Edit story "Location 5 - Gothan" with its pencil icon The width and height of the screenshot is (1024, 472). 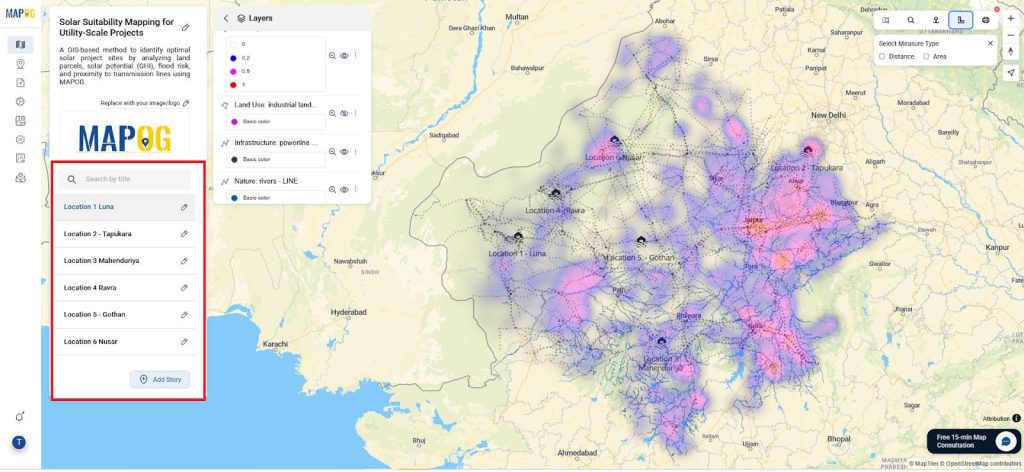click(x=184, y=315)
